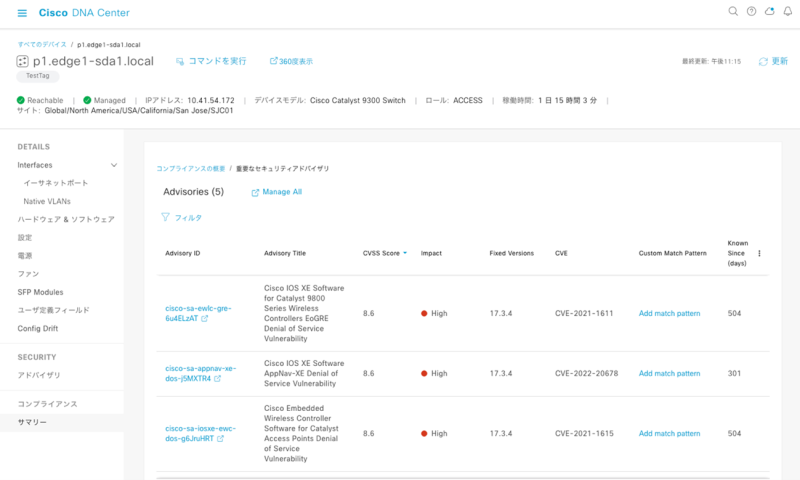Click the Impact column header
Image resolution: width=800 pixels, height=480 pixels.
click(431, 253)
